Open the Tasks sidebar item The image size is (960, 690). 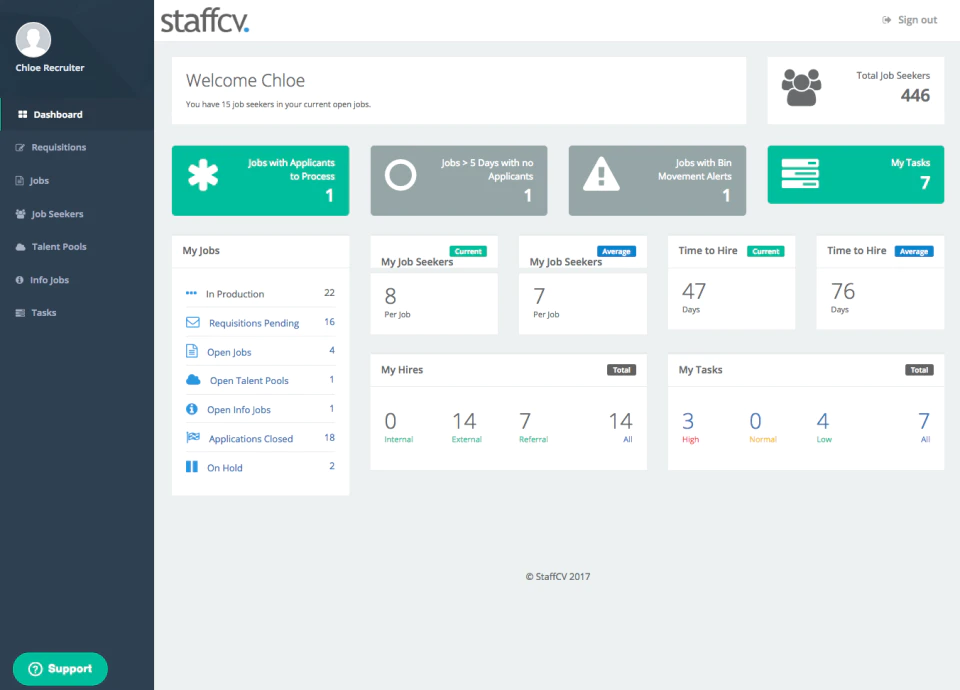tap(77, 313)
